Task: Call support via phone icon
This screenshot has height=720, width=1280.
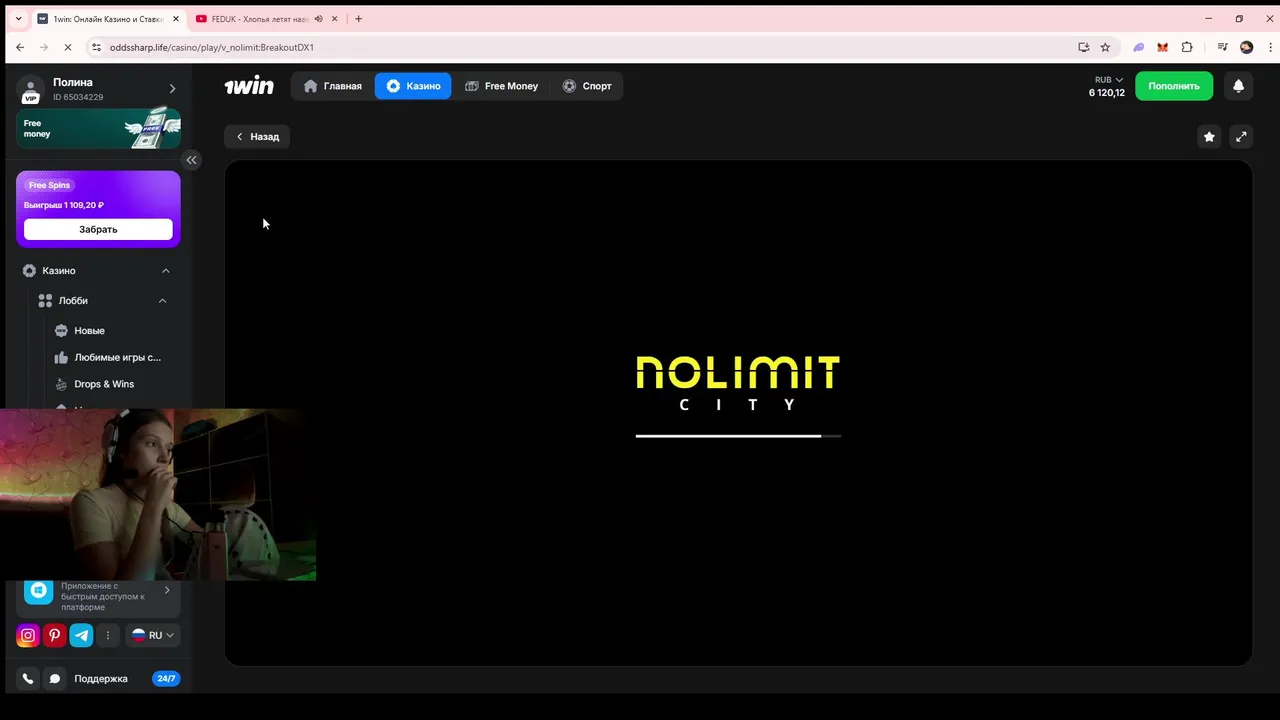Action: pos(28,678)
